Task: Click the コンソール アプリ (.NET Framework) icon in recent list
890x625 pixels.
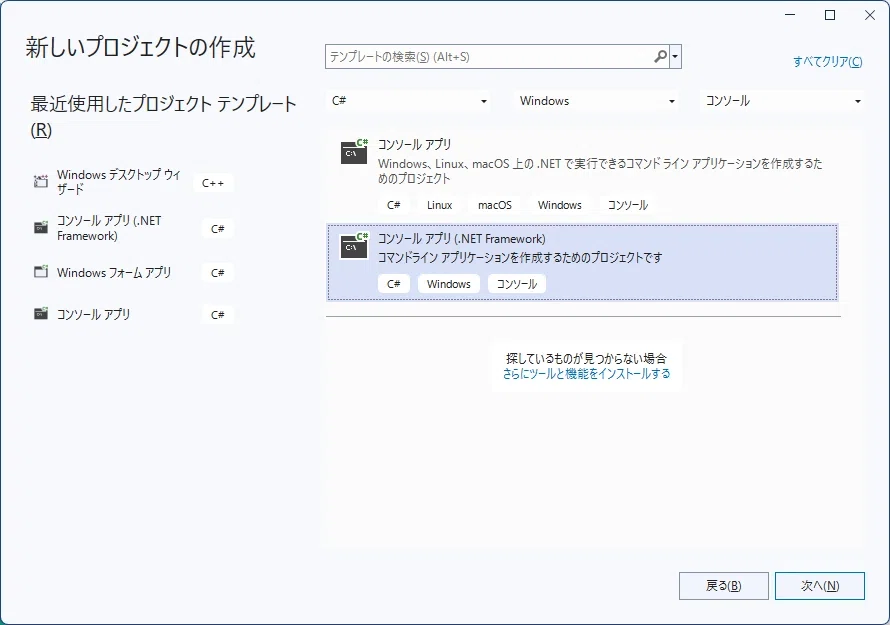Action: coord(41,228)
